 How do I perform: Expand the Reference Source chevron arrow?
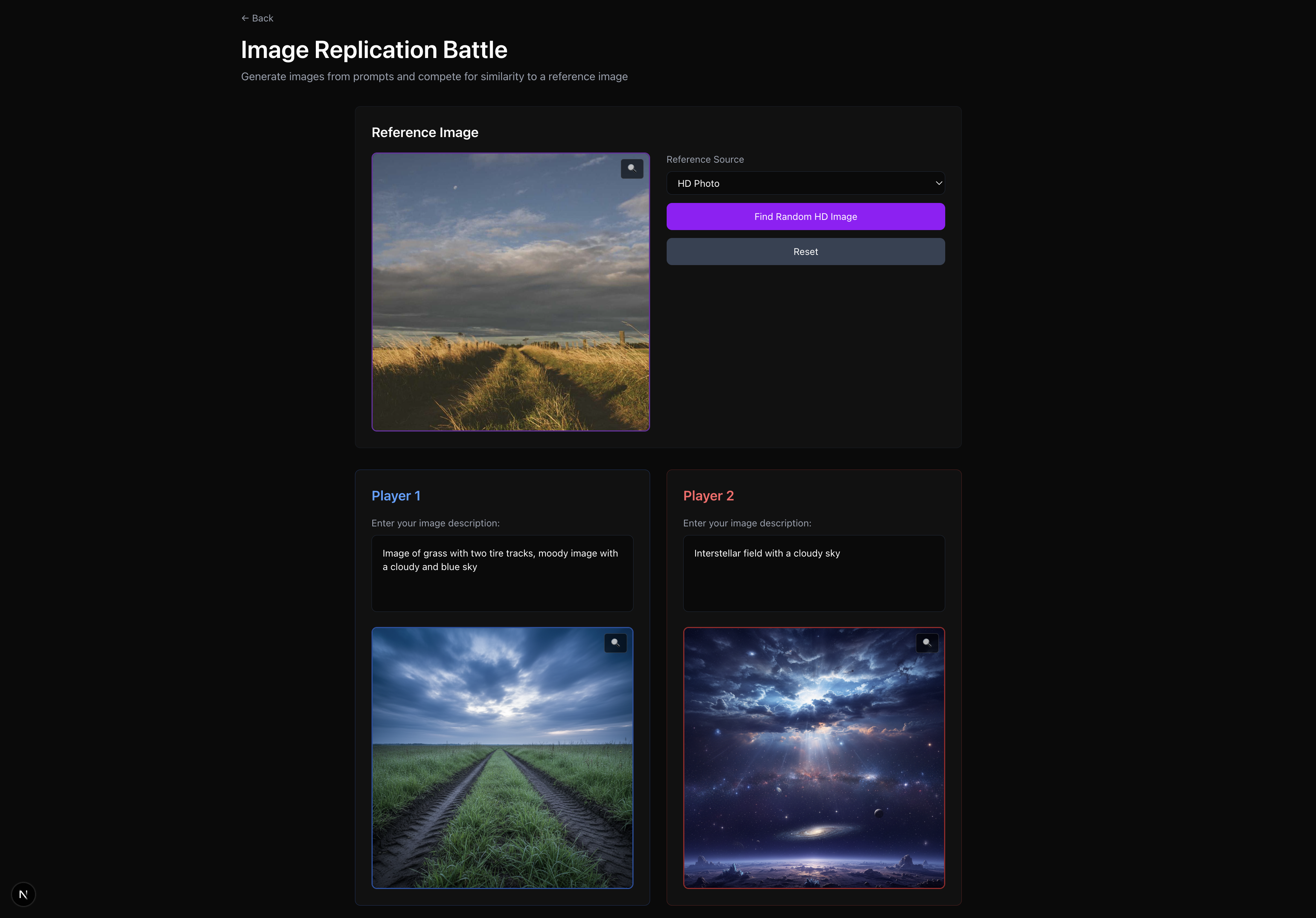pos(938,183)
